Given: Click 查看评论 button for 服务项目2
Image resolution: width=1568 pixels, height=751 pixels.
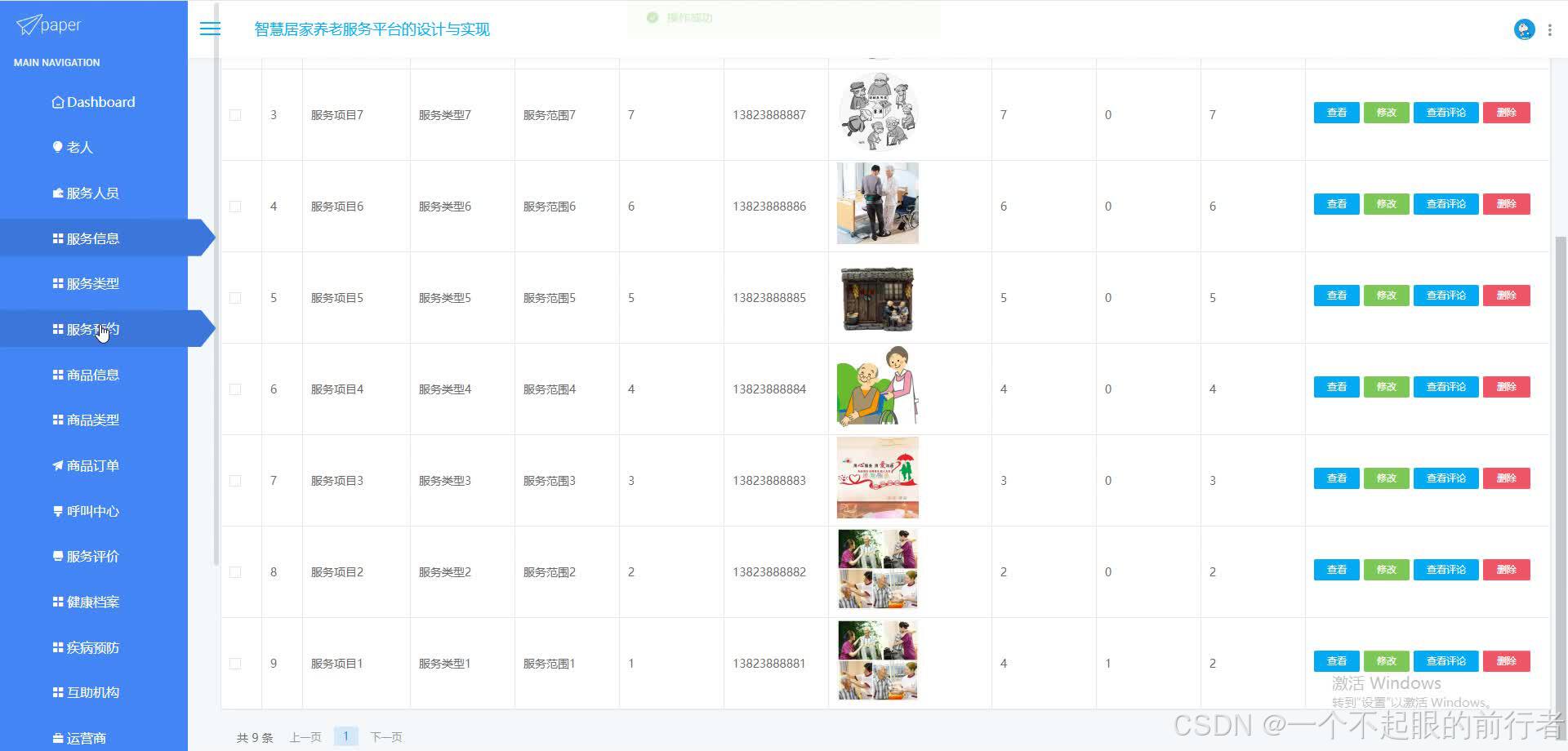Looking at the screenshot, I should pos(1445,570).
